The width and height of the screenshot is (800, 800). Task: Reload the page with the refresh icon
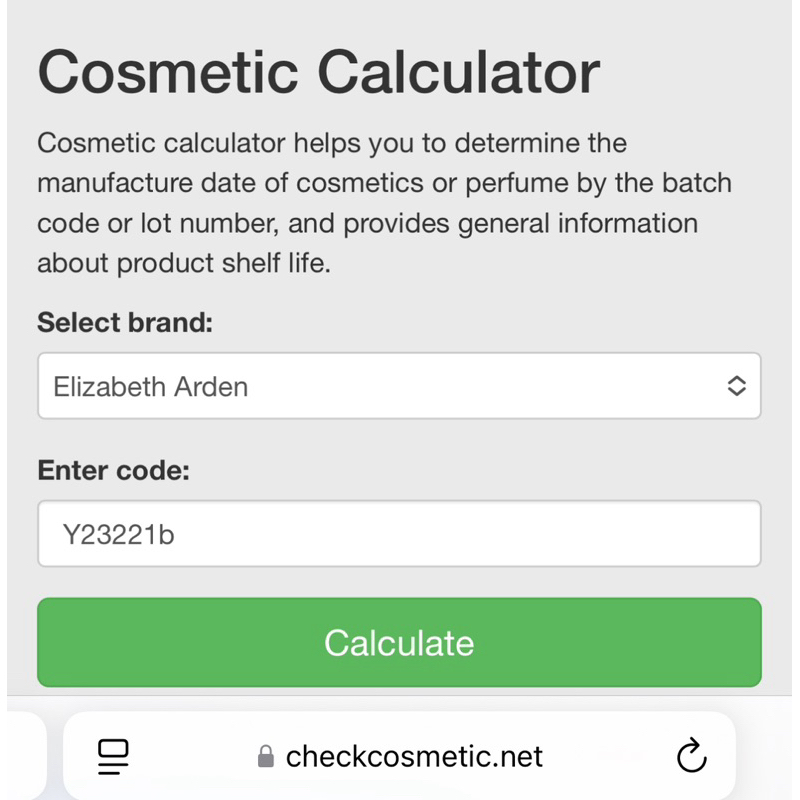coord(691,756)
